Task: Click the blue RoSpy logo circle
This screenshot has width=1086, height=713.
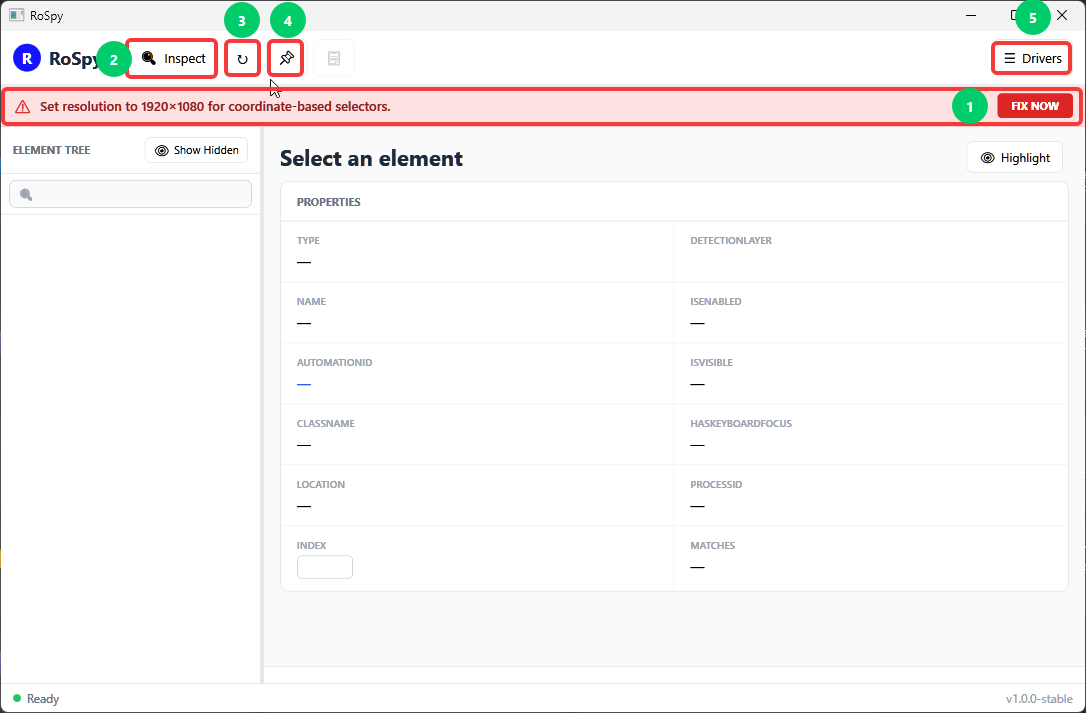Action: [26, 58]
